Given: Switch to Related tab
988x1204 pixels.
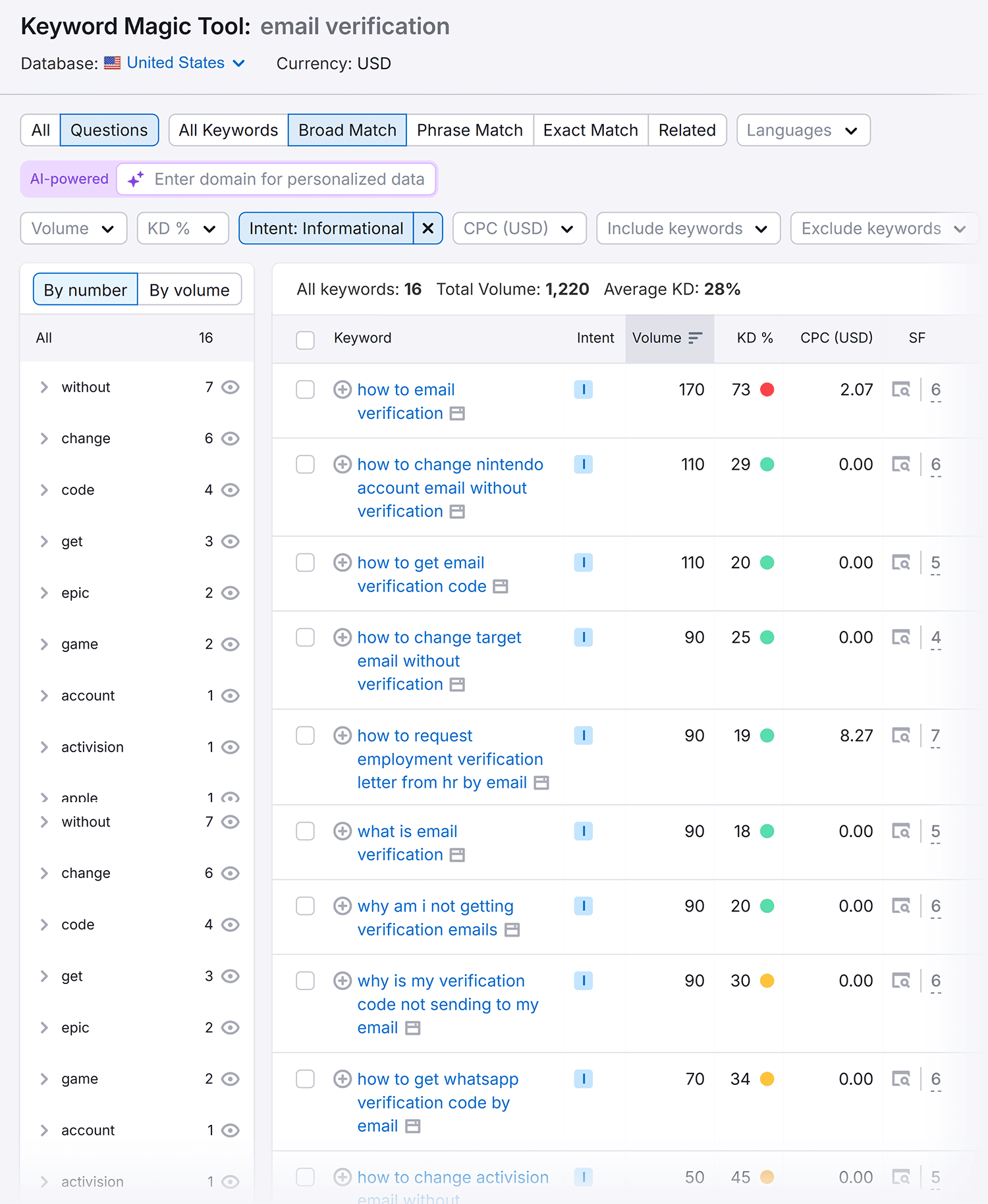Looking at the screenshot, I should point(687,130).
